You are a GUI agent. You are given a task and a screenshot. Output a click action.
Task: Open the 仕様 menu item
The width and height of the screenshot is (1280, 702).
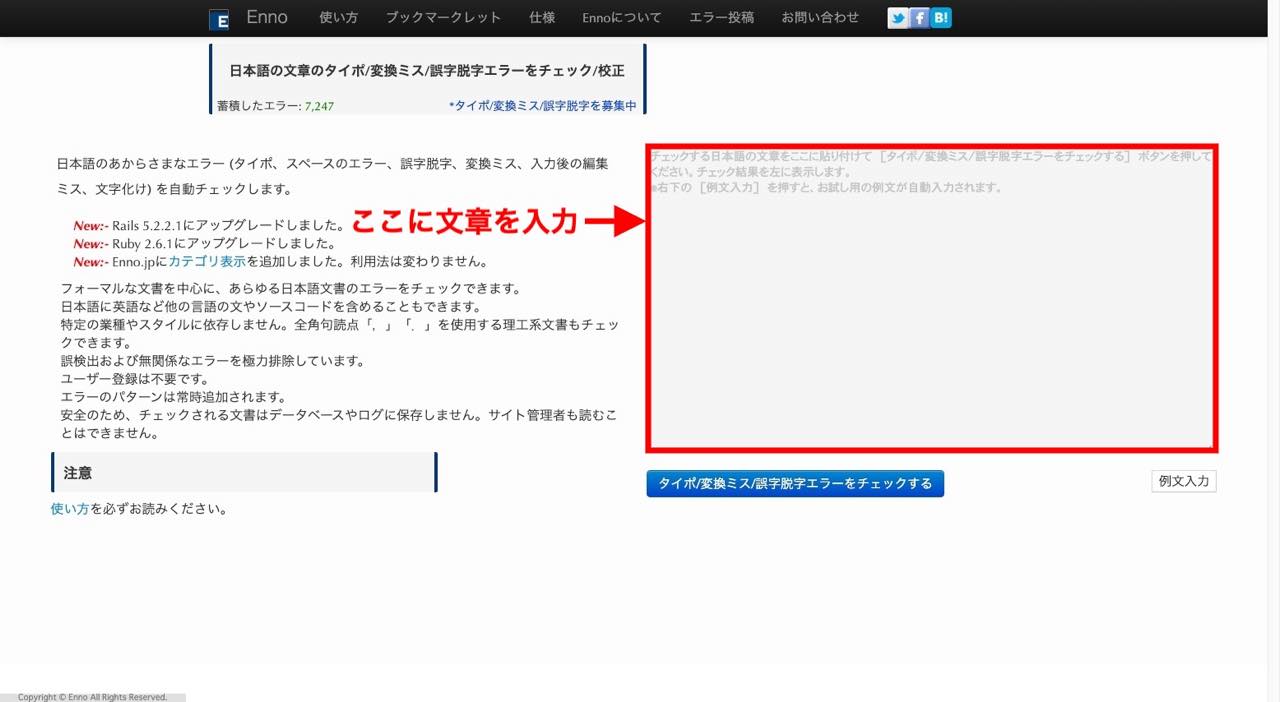pyautogui.click(x=542, y=18)
